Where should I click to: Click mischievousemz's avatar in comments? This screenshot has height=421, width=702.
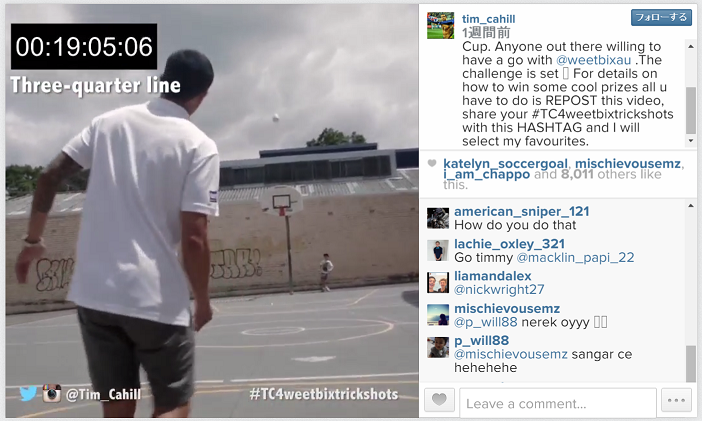pyautogui.click(x=438, y=315)
